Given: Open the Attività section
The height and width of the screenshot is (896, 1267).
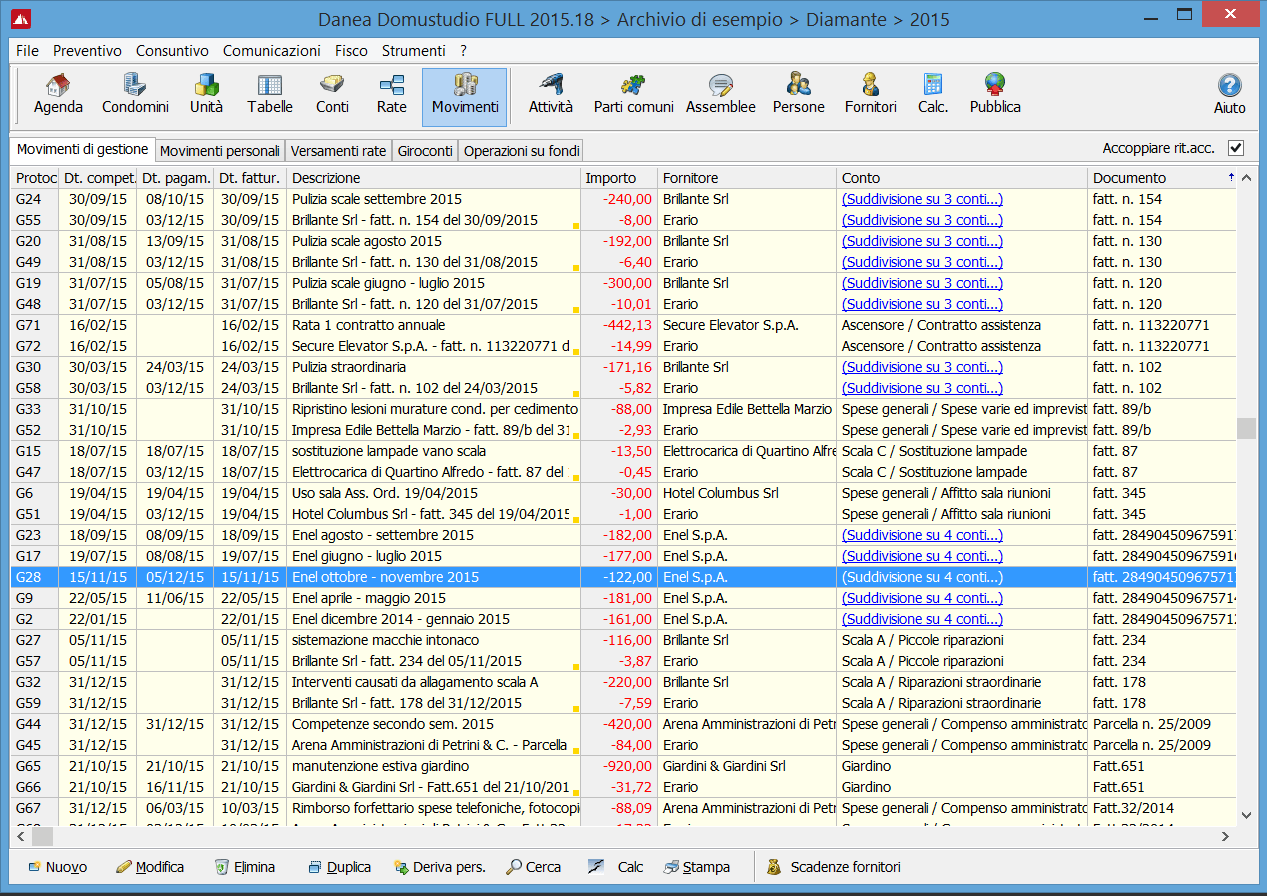Looking at the screenshot, I should (x=551, y=95).
